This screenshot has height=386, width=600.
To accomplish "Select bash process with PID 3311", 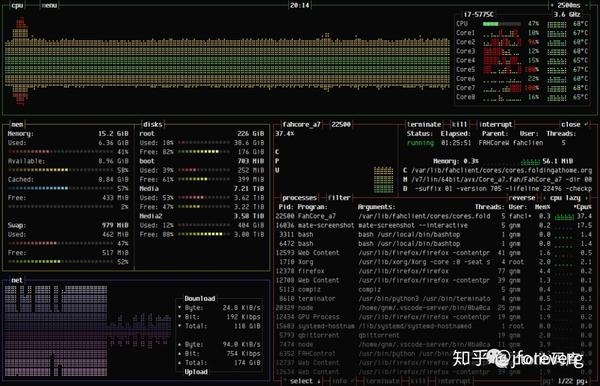I will (434, 235).
